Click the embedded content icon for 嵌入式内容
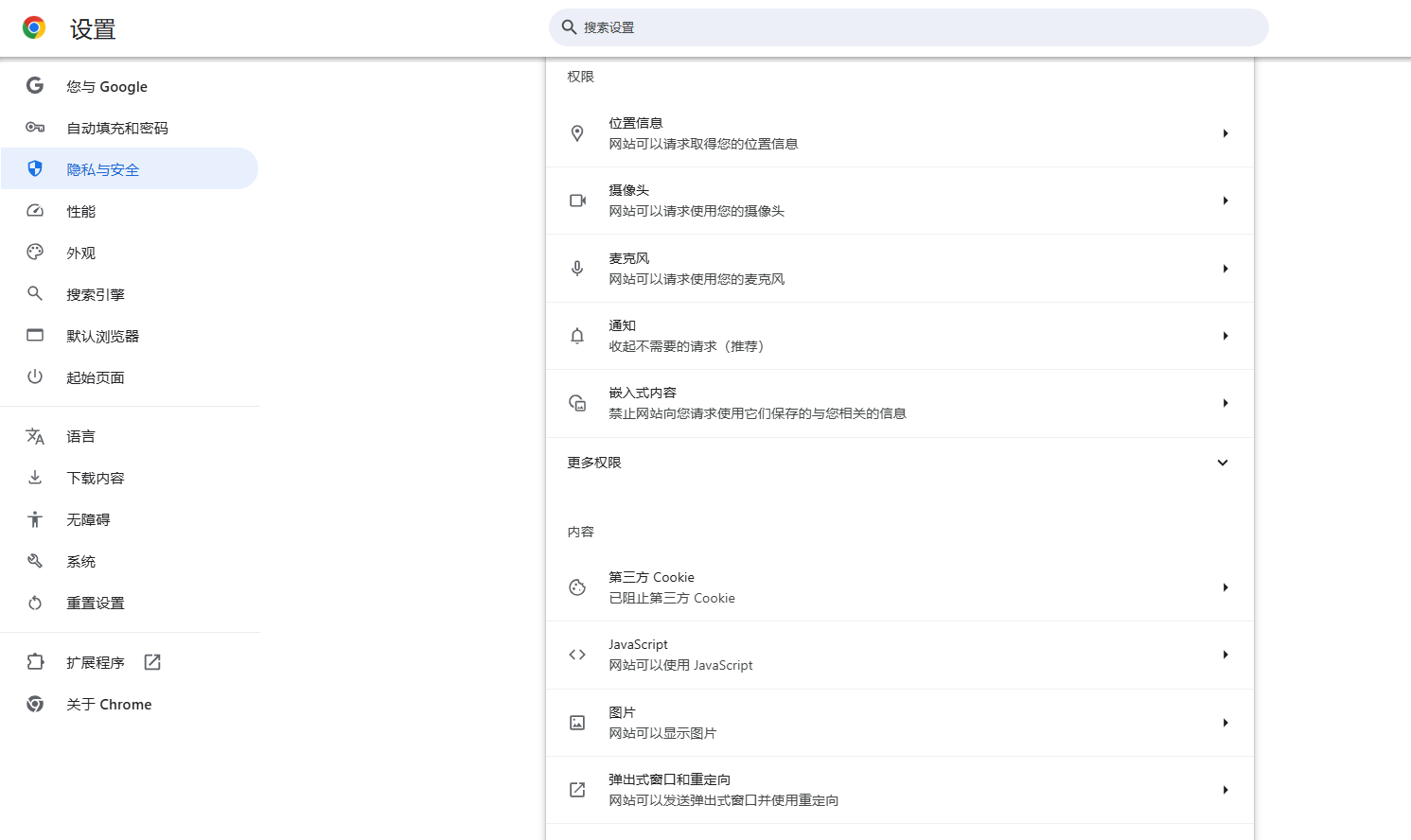The height and width of the screenshot is (840, 1411). 577,403
